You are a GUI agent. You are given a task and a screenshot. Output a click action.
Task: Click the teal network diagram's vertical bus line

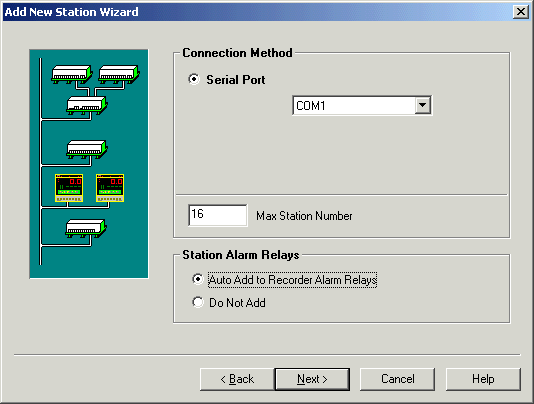click(41, 161)
